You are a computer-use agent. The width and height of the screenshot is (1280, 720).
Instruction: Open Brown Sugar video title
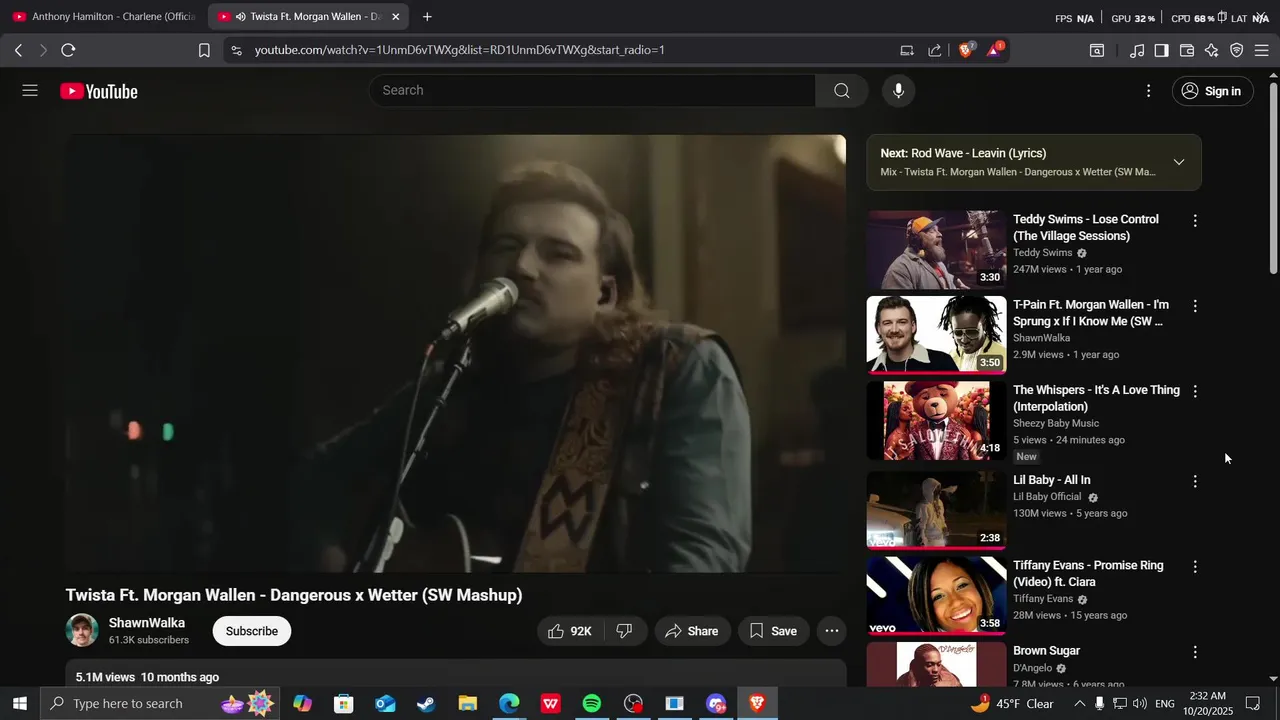[x=1047, y=651]
